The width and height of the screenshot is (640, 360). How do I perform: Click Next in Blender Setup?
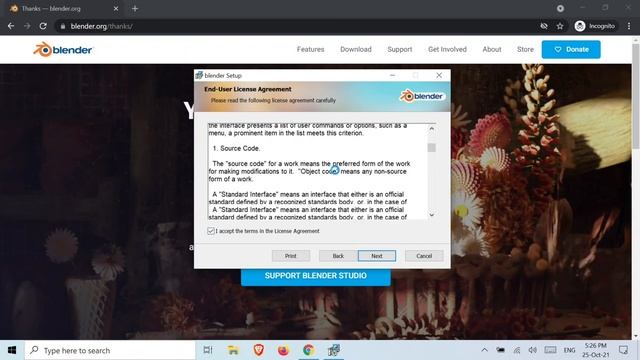click(x=377, y=256)
